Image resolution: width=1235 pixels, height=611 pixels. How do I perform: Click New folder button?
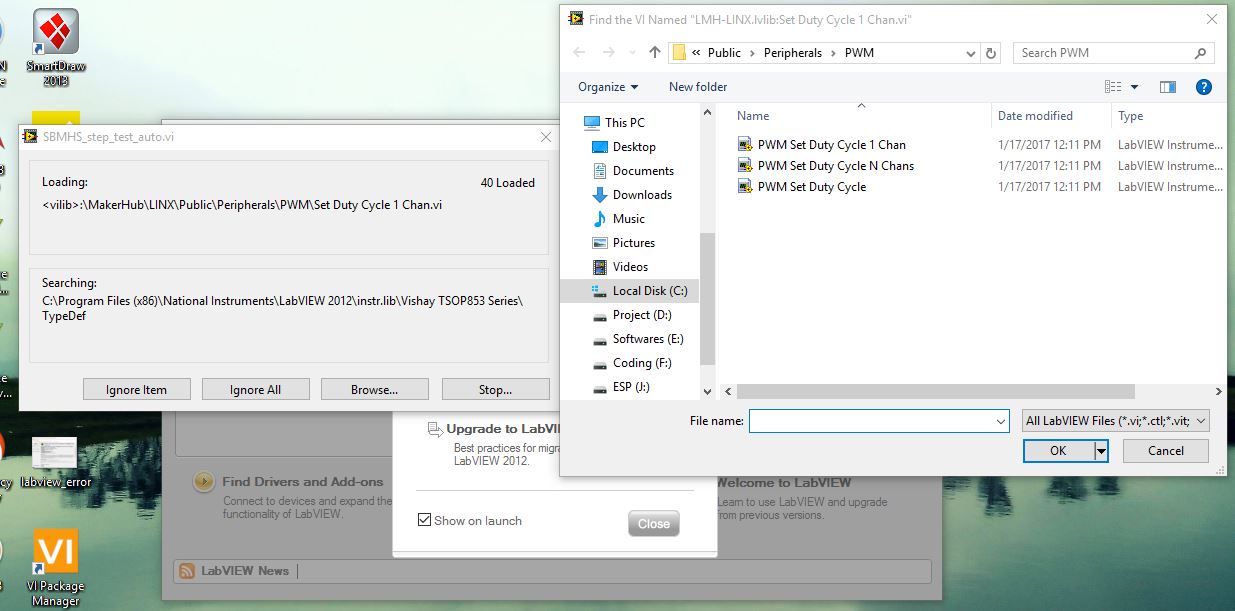698,87
